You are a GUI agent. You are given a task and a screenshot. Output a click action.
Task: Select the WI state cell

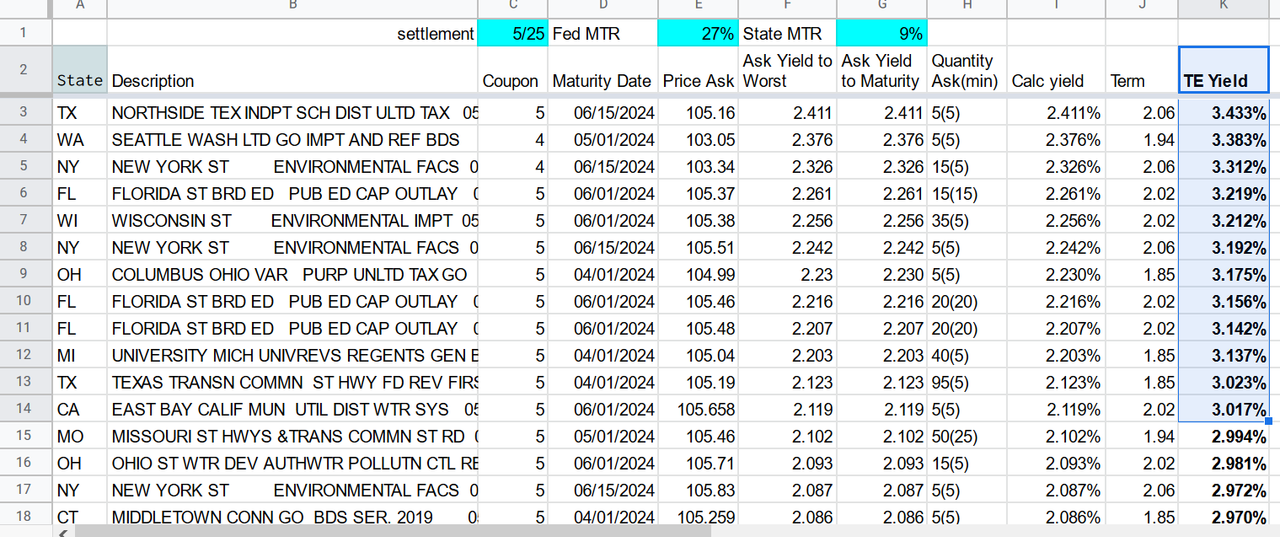[79, 221]
